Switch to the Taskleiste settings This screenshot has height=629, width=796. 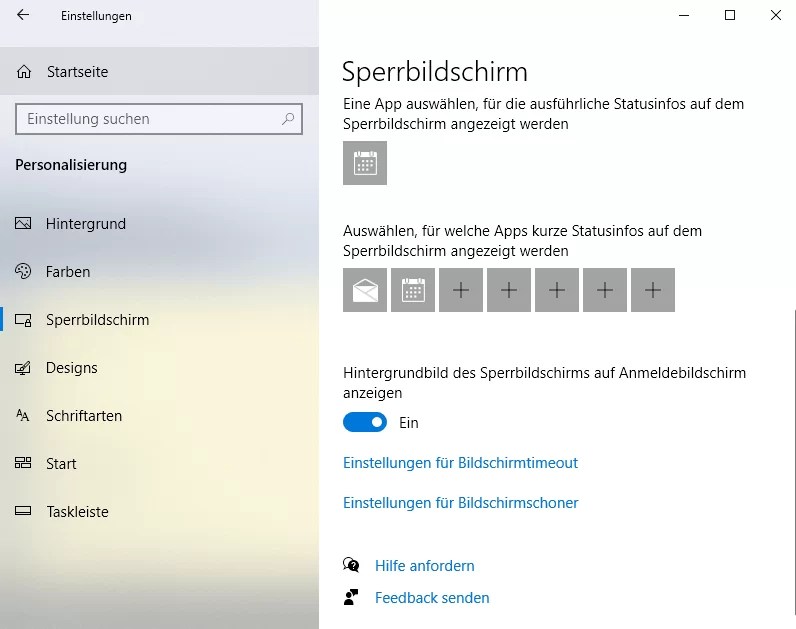coord(159,512)
